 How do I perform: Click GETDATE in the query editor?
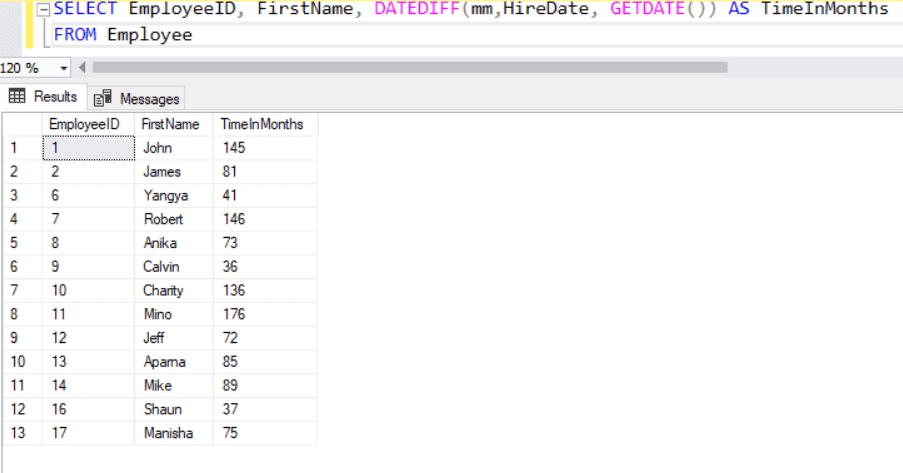(646, 9)
